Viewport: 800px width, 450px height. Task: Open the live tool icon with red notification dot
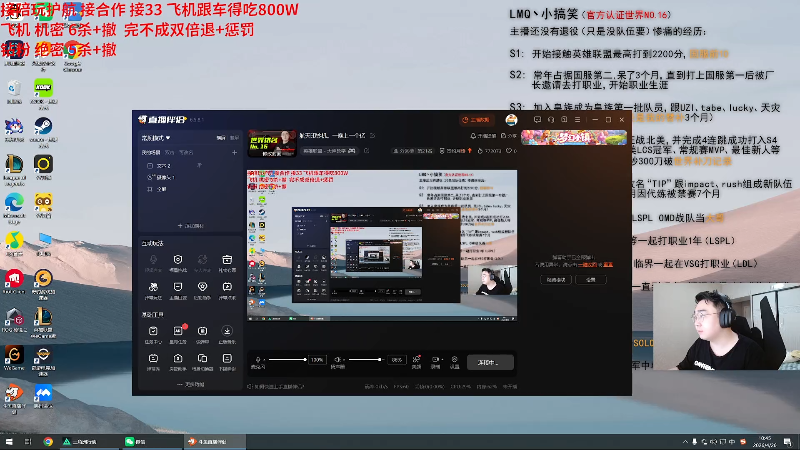pyautogui.click(x=178, y=331)
